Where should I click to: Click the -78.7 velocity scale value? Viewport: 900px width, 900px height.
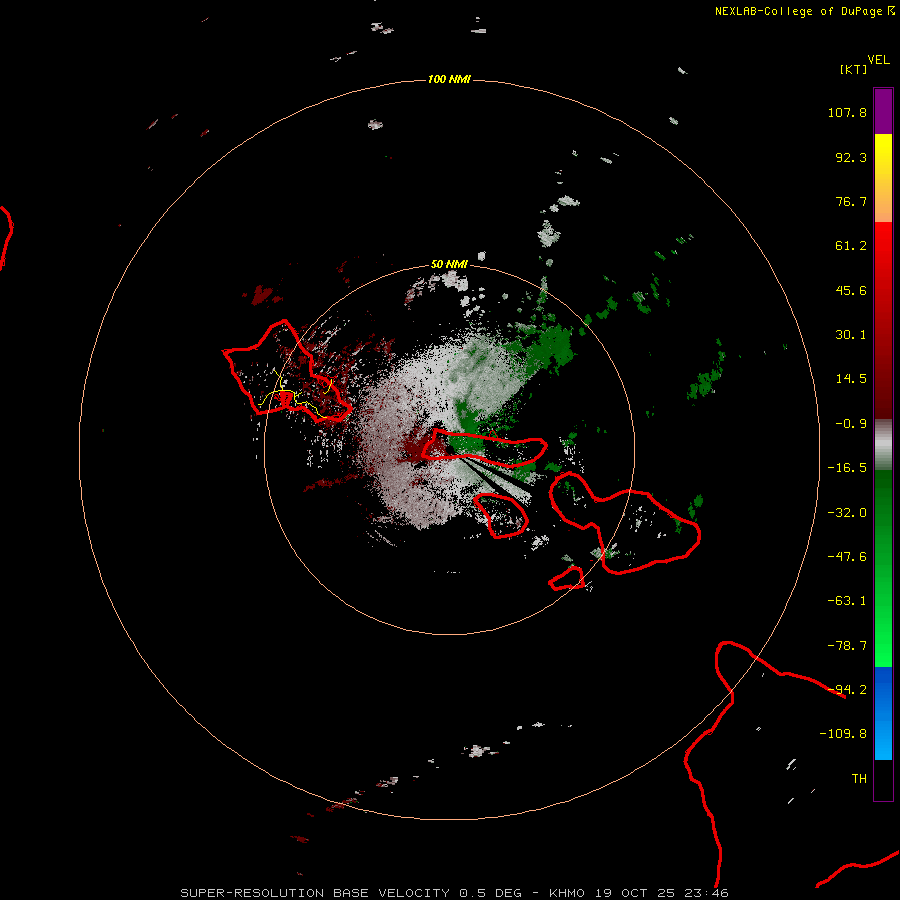pos(847,646)
